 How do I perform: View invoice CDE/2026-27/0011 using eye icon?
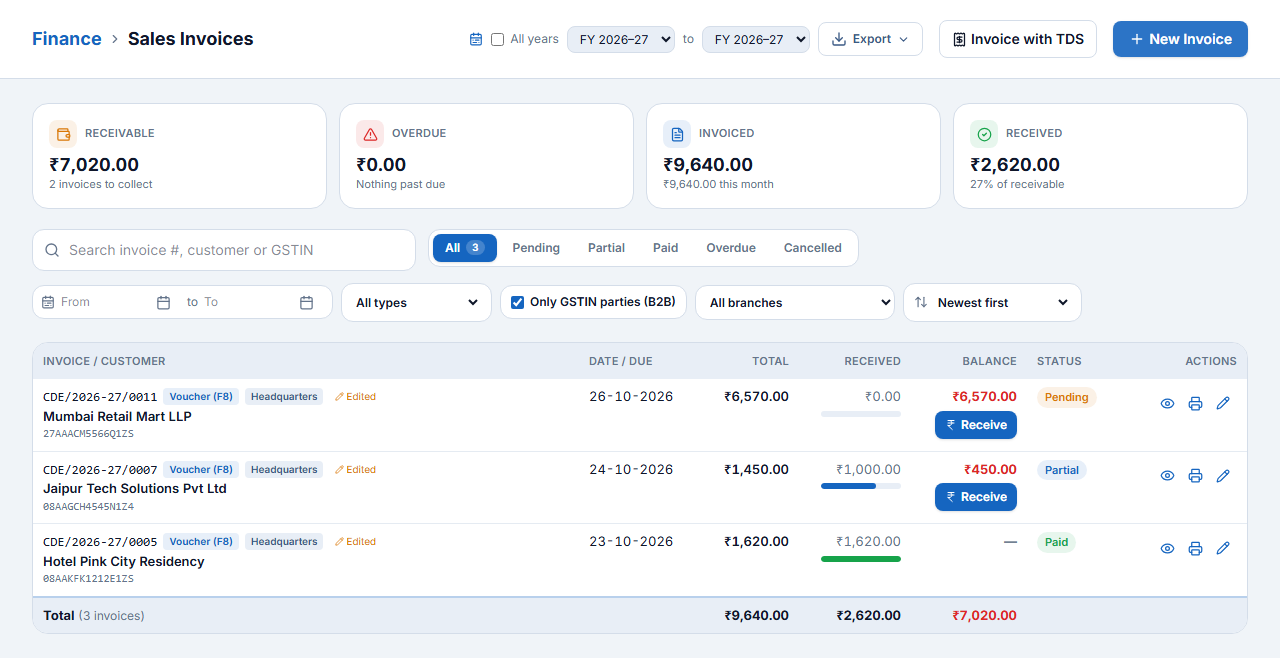pyautogui.click(x=1167, y=404)
